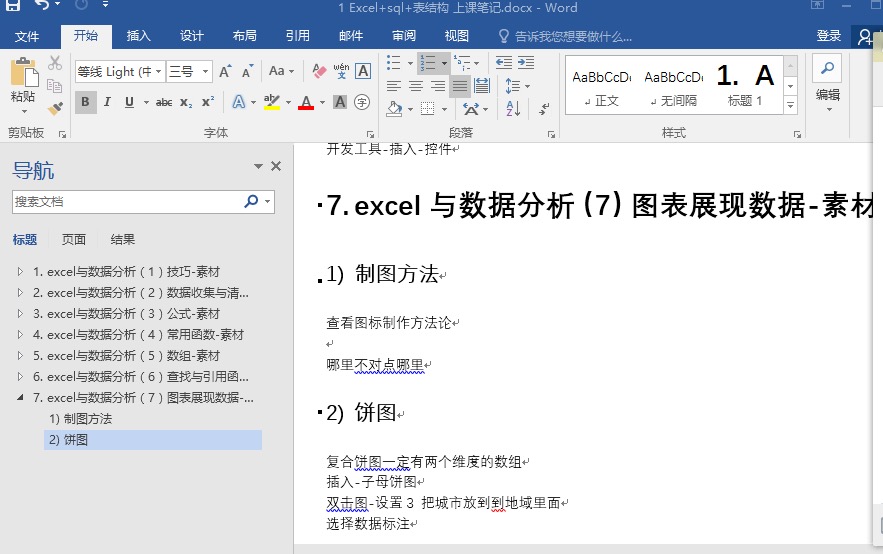Toggle justified paragraph alignment
This screenshot has width=883, height=554.
[x=459, y=86]
